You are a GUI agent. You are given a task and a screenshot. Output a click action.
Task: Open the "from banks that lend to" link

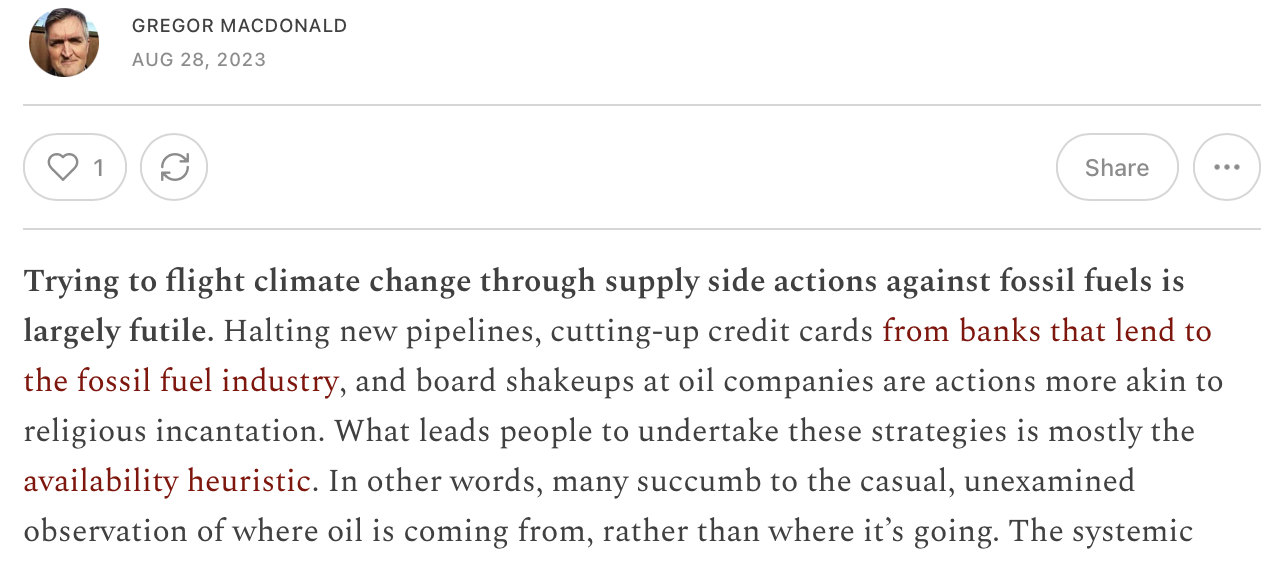[1046, 331]
